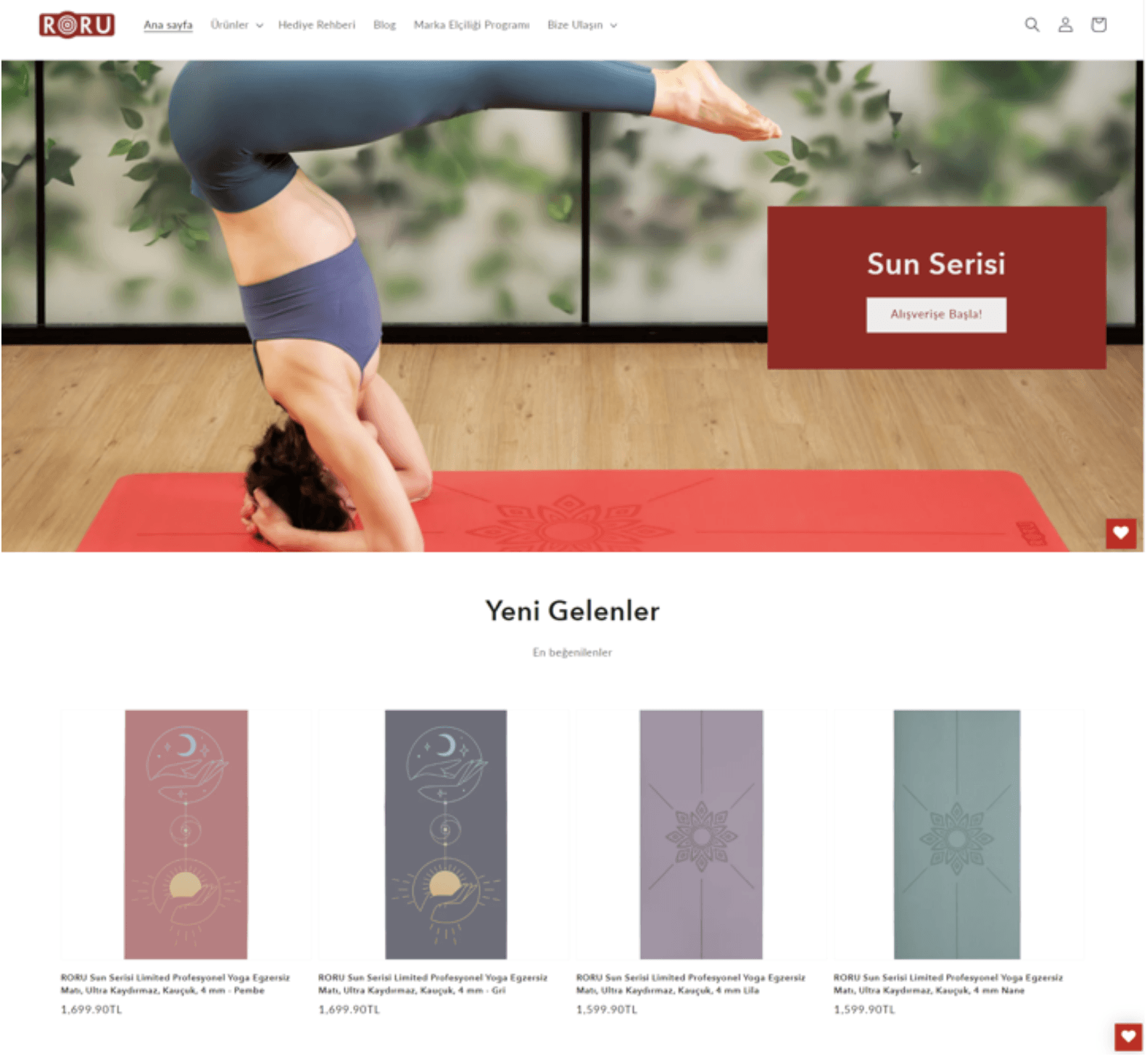1147x1064 pixels.
Task: Open the pink Pembe yoga mat thumbnail
Action: pos(186,834)
